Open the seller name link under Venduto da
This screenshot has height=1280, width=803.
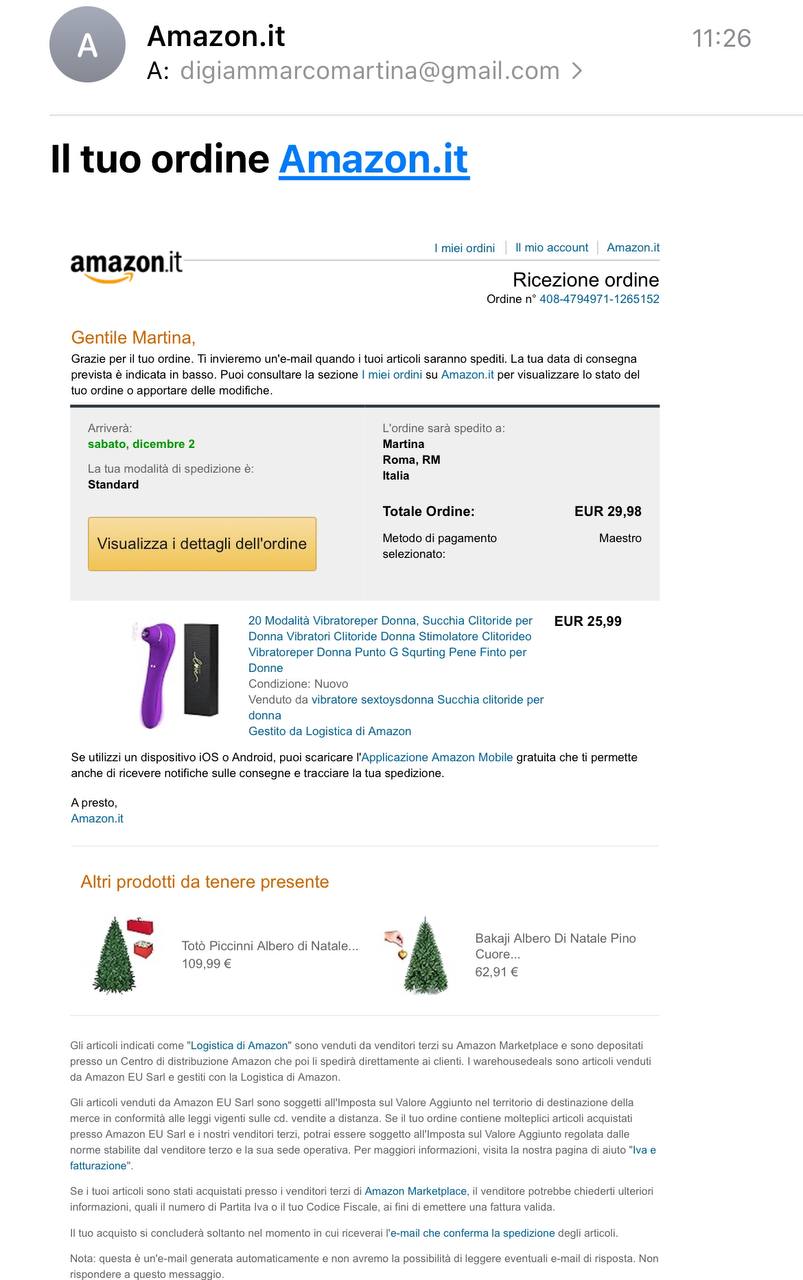(396, 707)
